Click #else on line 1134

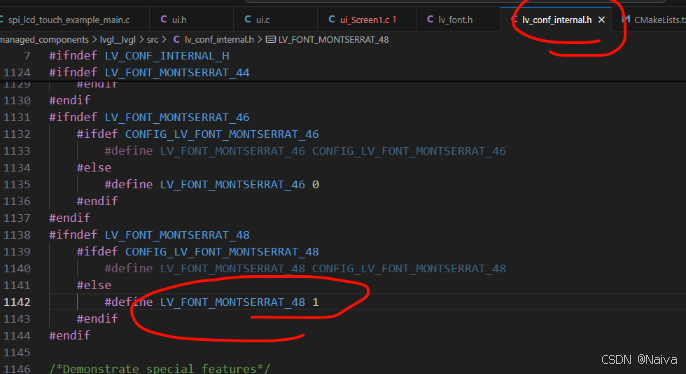pyautogui.click(x=94, y=168)
